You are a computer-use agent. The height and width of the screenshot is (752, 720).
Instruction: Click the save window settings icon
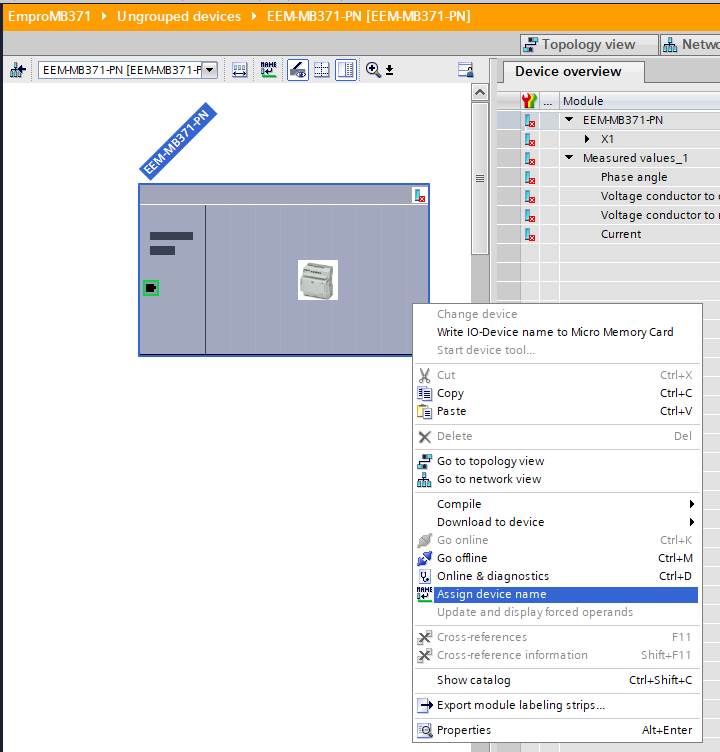(465, 70)
